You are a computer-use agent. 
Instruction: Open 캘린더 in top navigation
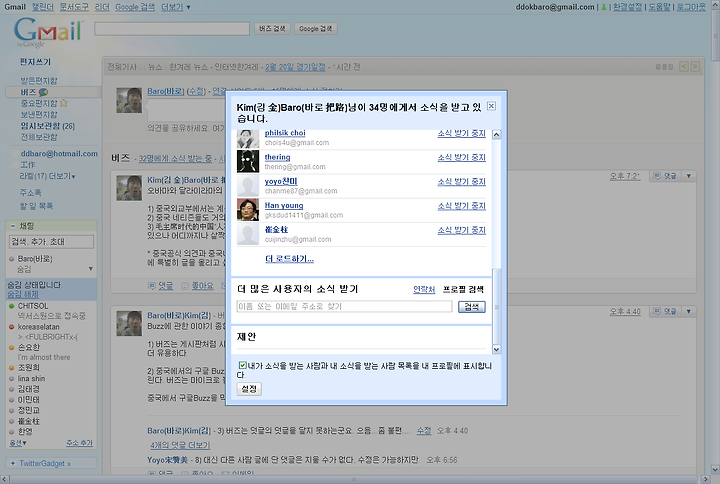(x=43, y=7)
